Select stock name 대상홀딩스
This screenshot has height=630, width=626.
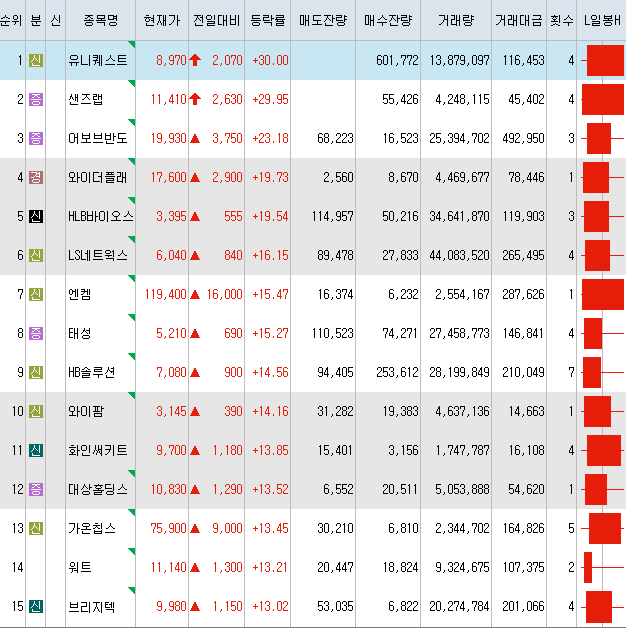pos(98,489)
